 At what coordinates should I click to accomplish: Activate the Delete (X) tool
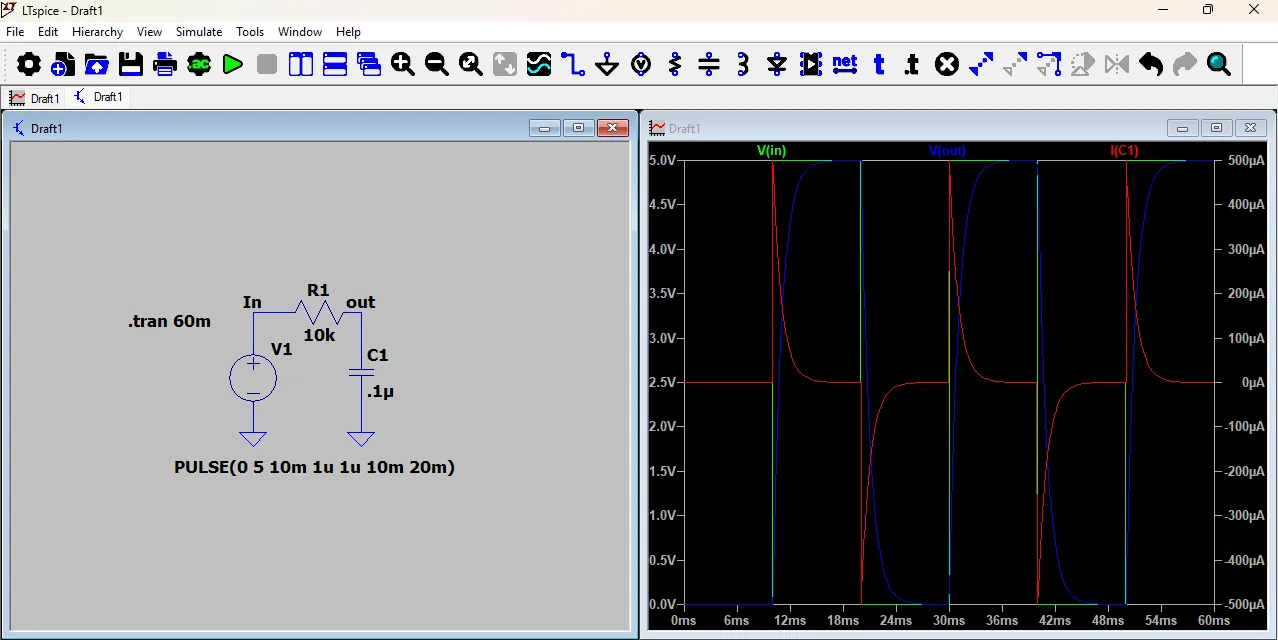(x=947, y=65)
